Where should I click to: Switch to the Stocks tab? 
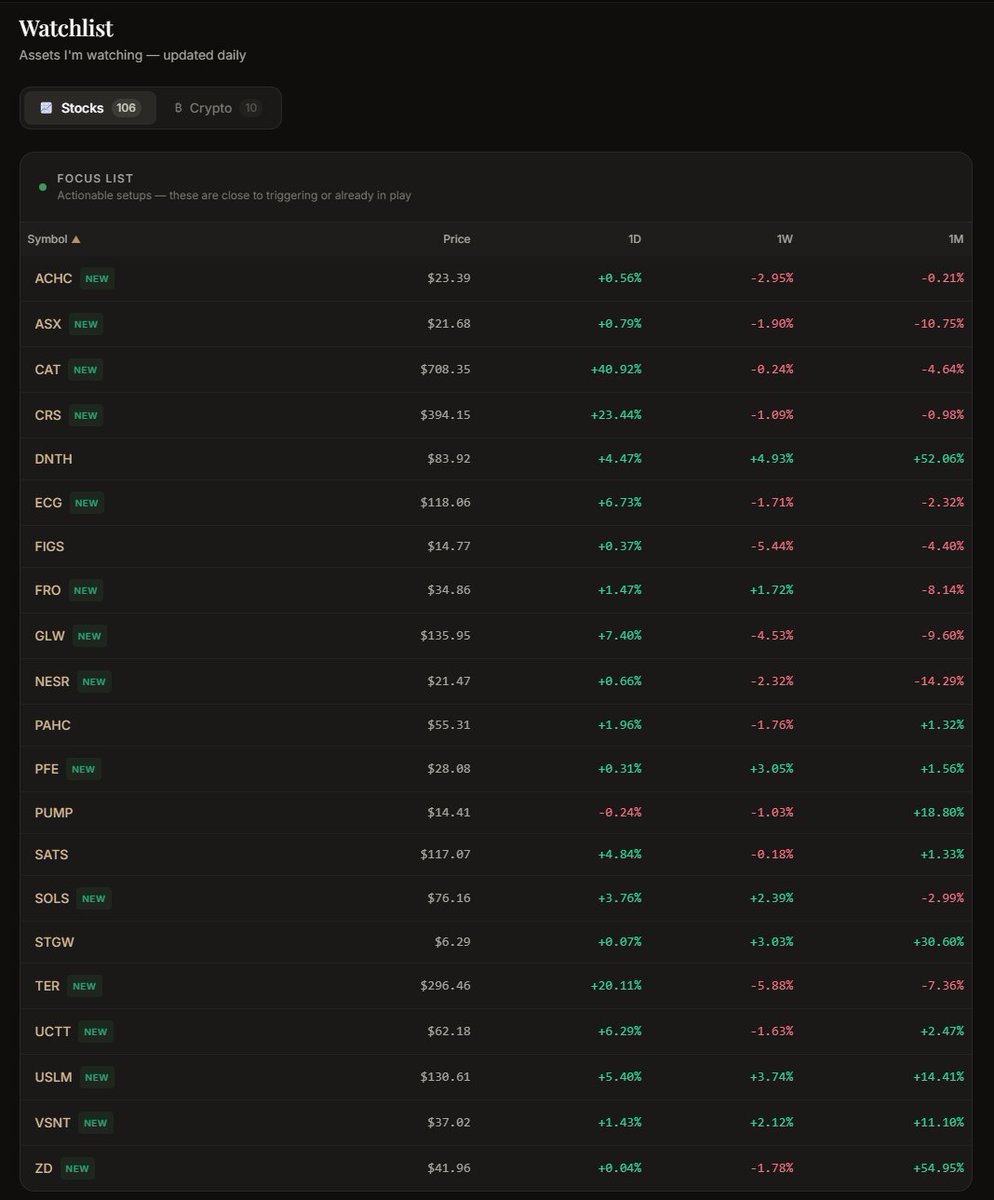tap(90, 108)
